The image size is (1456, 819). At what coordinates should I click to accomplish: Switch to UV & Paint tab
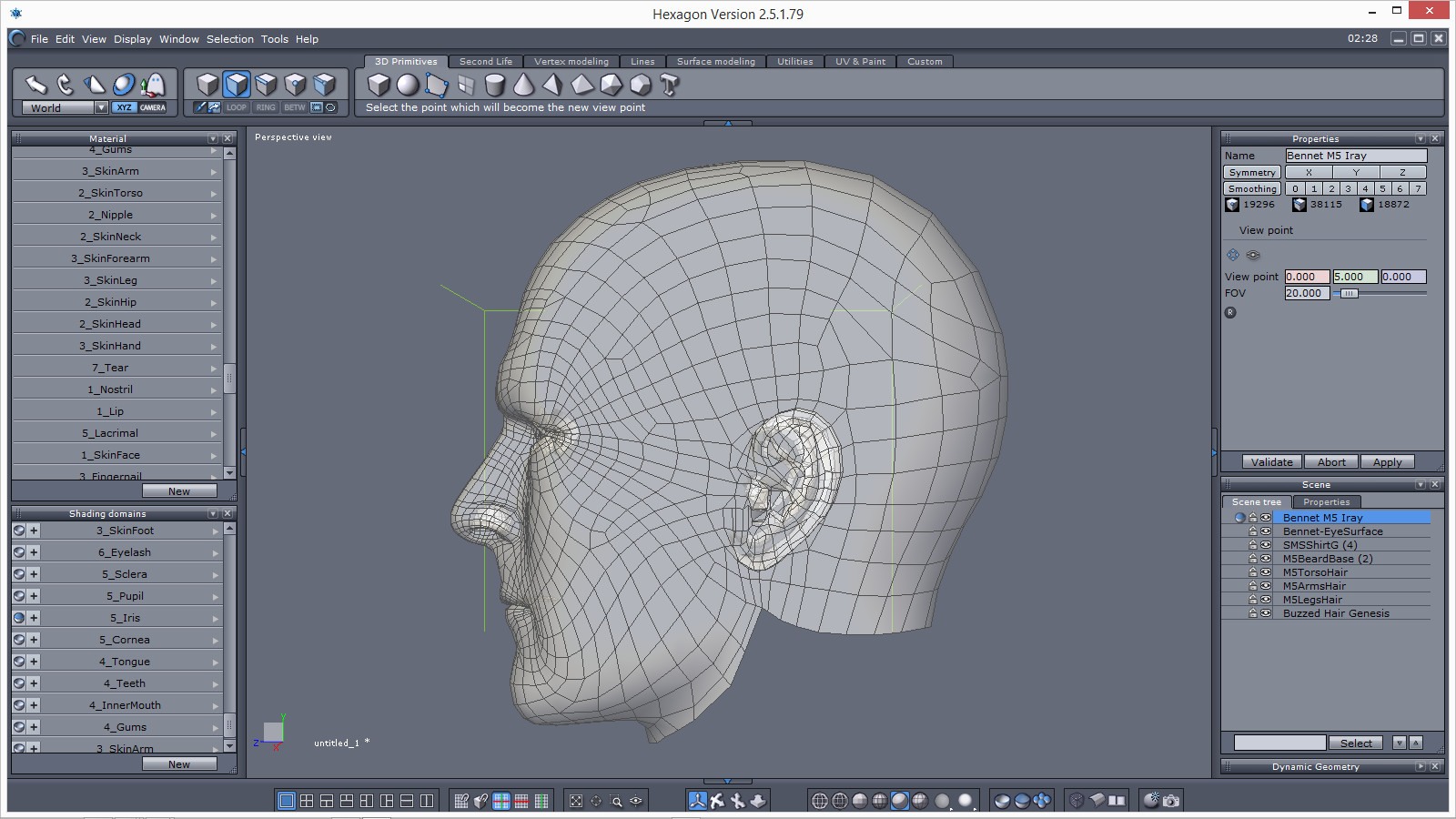[x=860, y=62]
